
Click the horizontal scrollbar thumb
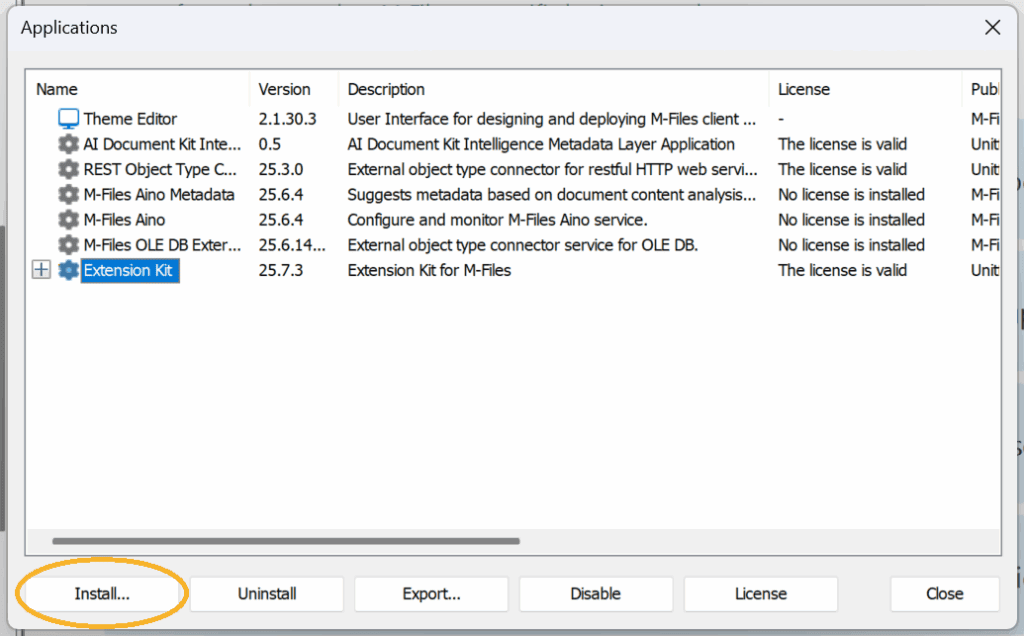285,541
